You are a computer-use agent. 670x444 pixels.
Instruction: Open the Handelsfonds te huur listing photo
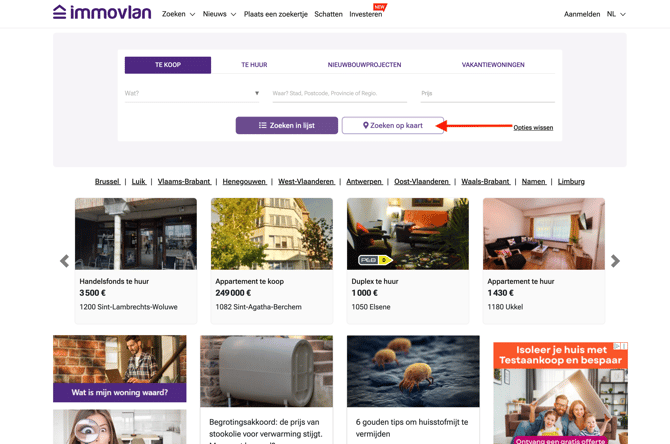click(136, 234)
